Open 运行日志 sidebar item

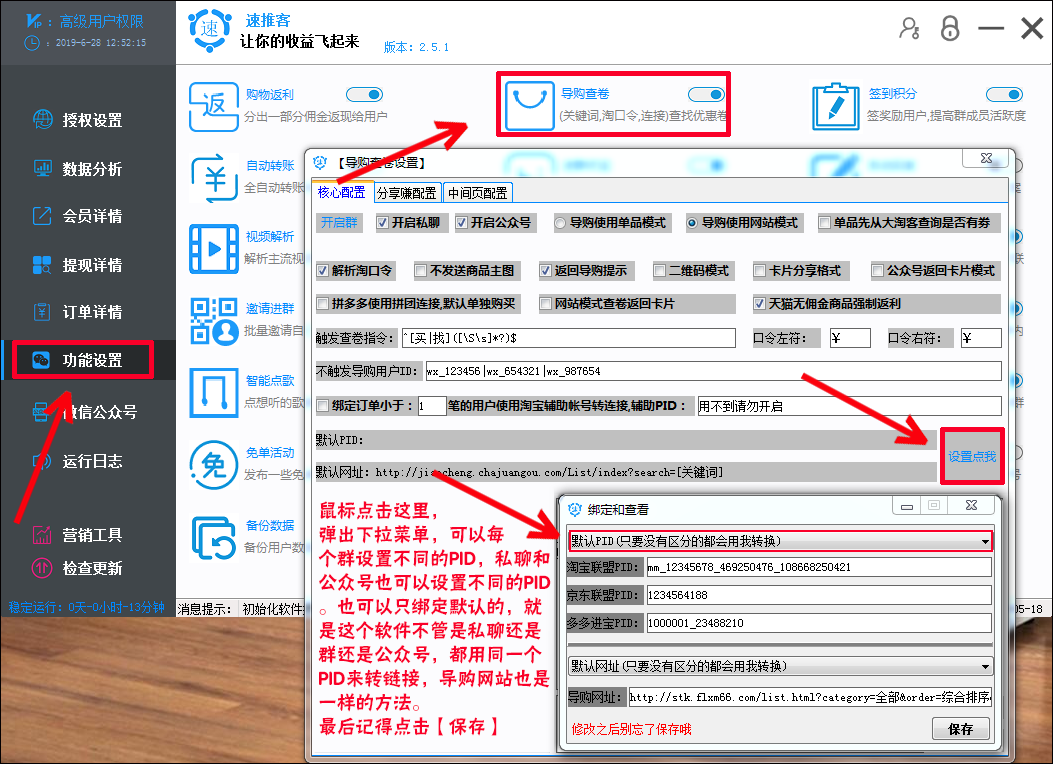[x=78, y=461]
